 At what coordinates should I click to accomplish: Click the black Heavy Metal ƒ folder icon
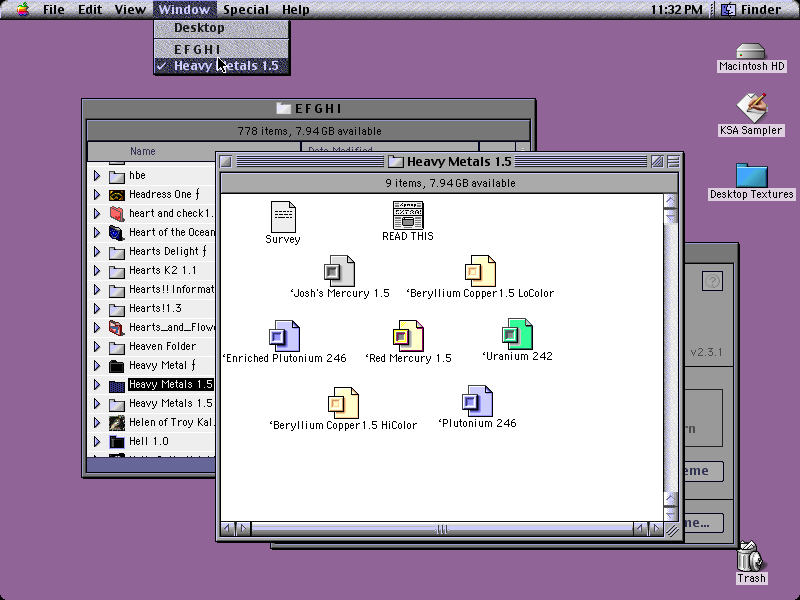(117, 366)
